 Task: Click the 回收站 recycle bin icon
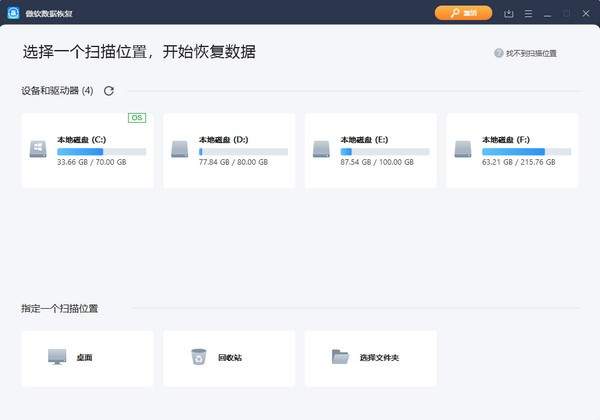[199, 357]
